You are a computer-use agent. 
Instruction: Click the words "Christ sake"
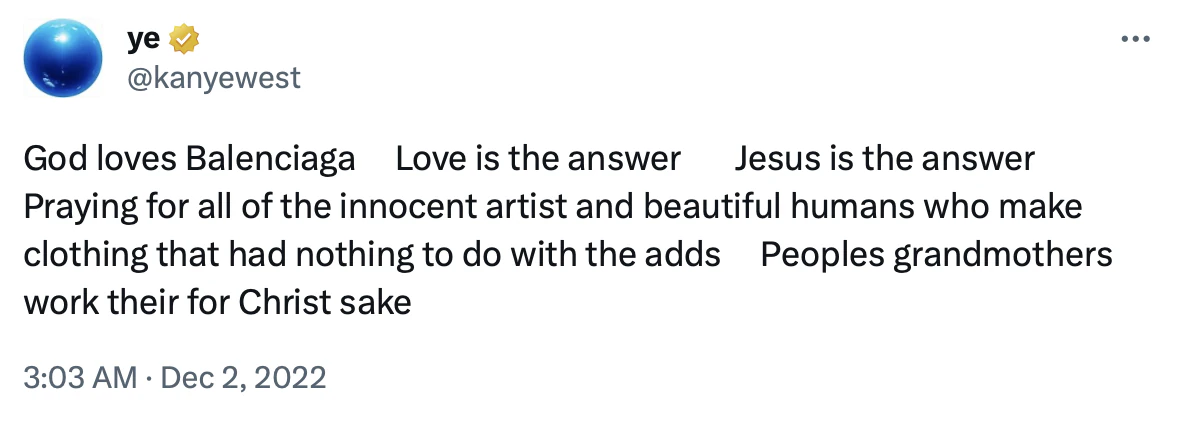[324, 302]
